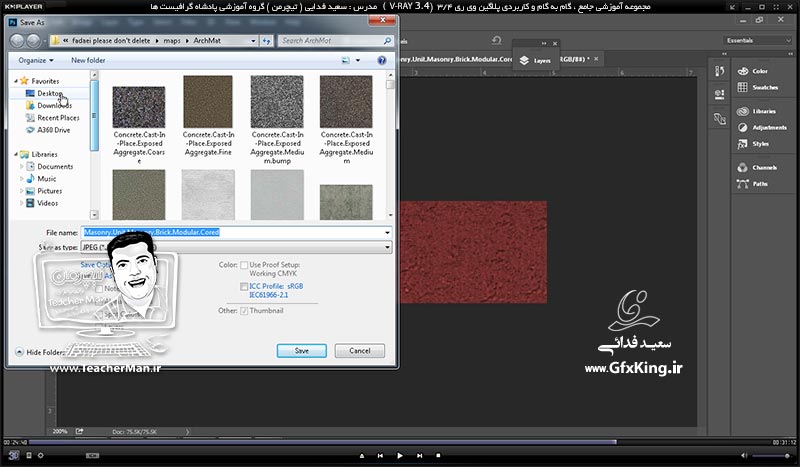
Task: Open the Adjustments panel icon
Action: 743,128
